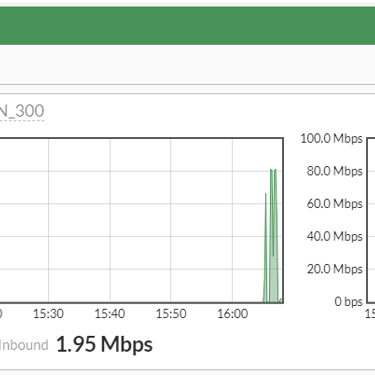
Task: Click the 0 bps axis label
Action: pyautogui.click(x=348, y=302)
